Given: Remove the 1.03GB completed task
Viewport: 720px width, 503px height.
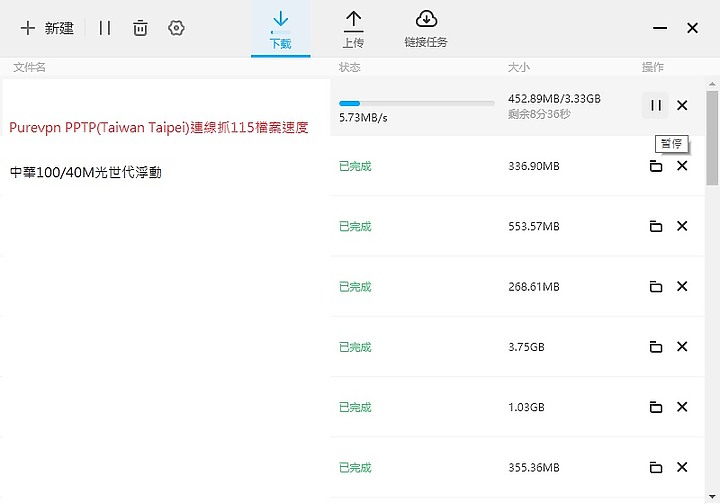Looking at the screenshot, I should point(682,407).
